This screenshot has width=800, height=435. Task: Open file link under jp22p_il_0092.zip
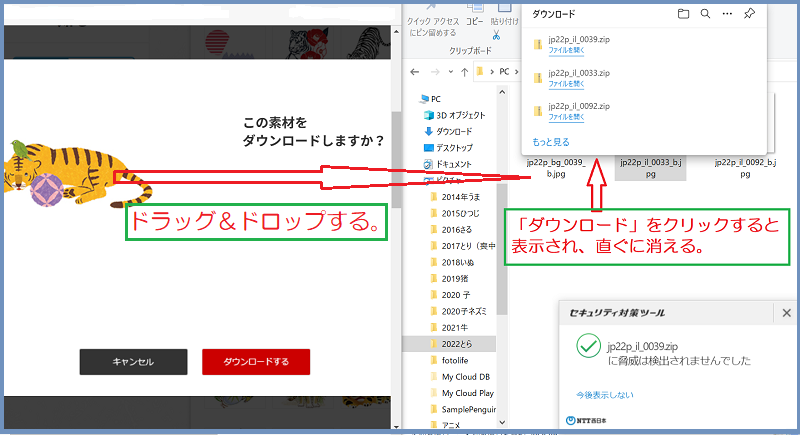pos(566,117)
